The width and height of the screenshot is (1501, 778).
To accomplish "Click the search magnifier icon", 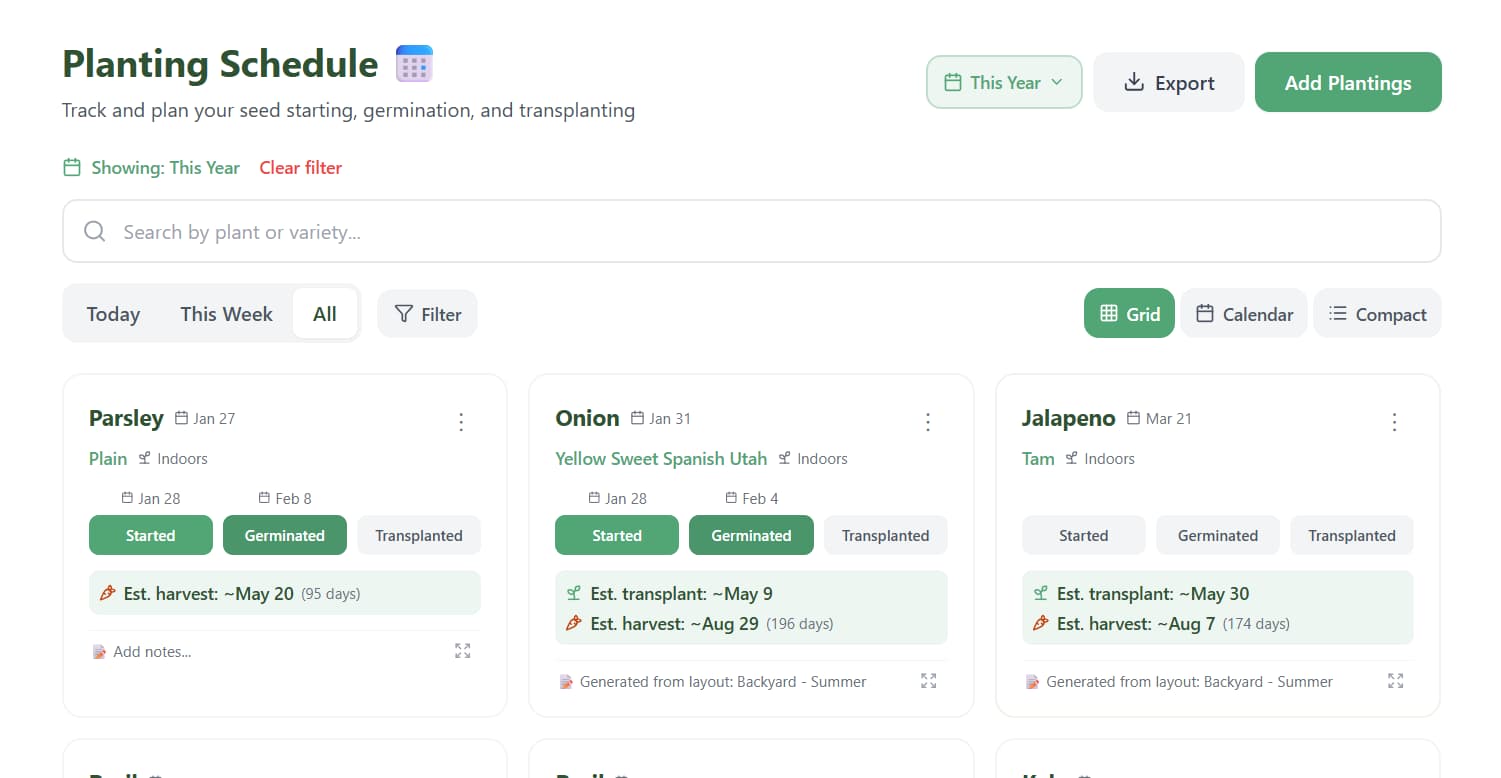I will 94,231.
